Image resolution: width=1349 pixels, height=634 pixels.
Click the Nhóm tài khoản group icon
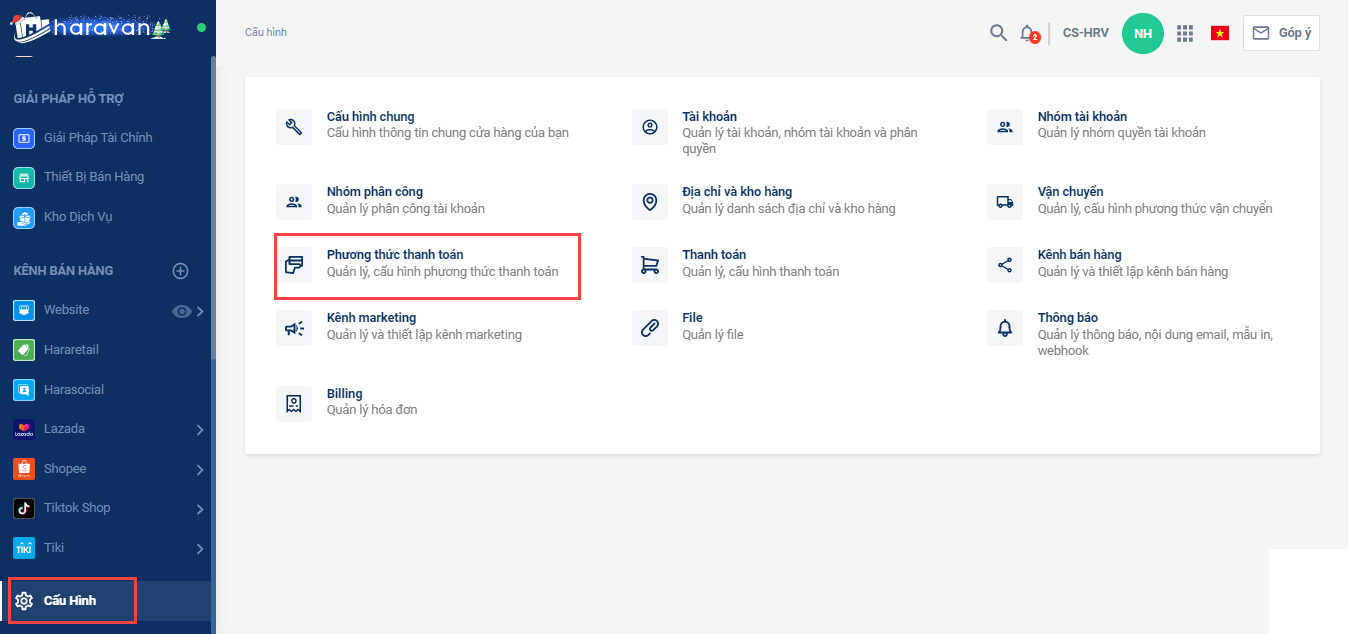click(1005, 126)
